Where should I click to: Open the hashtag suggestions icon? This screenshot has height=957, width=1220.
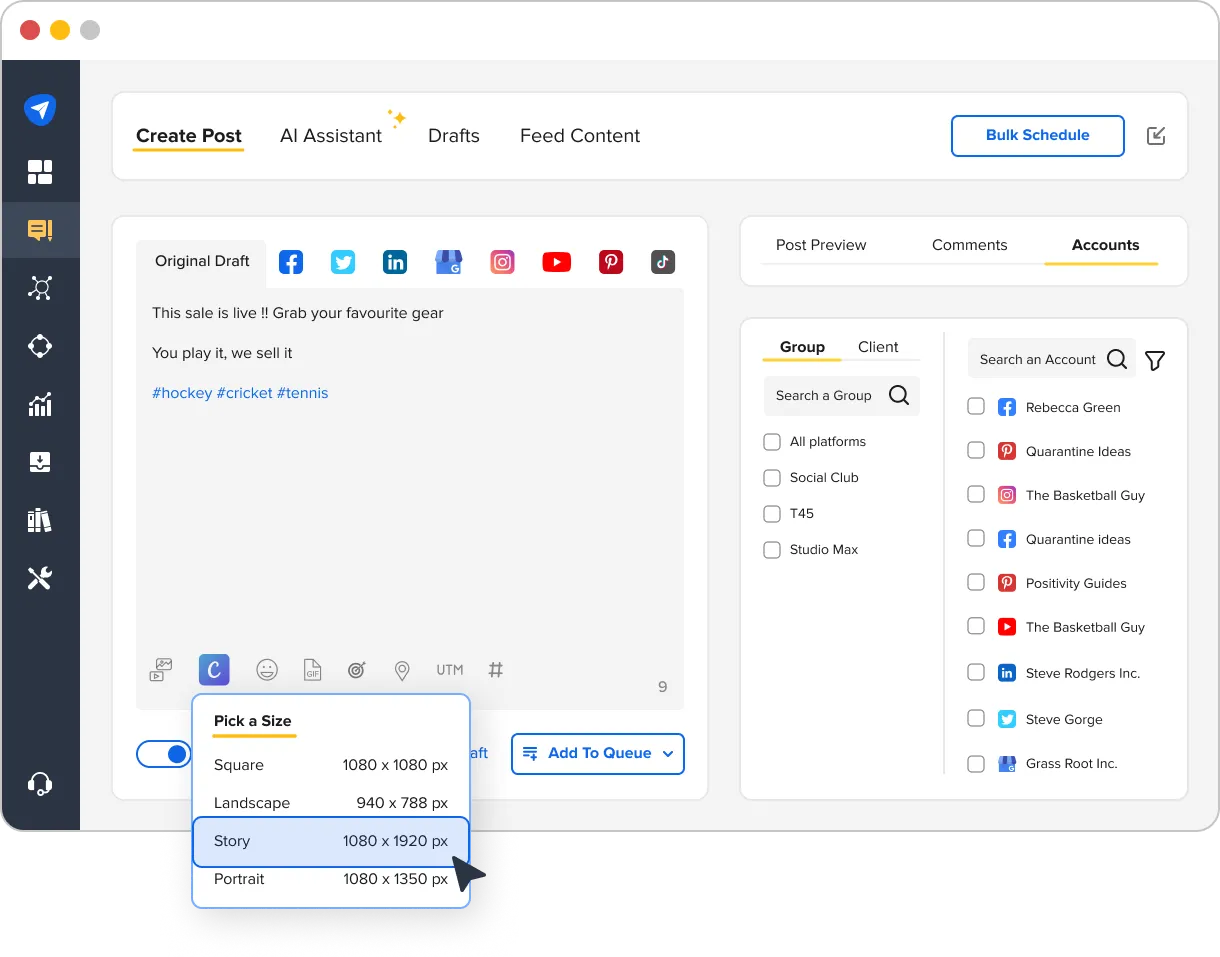pos(495,669)
